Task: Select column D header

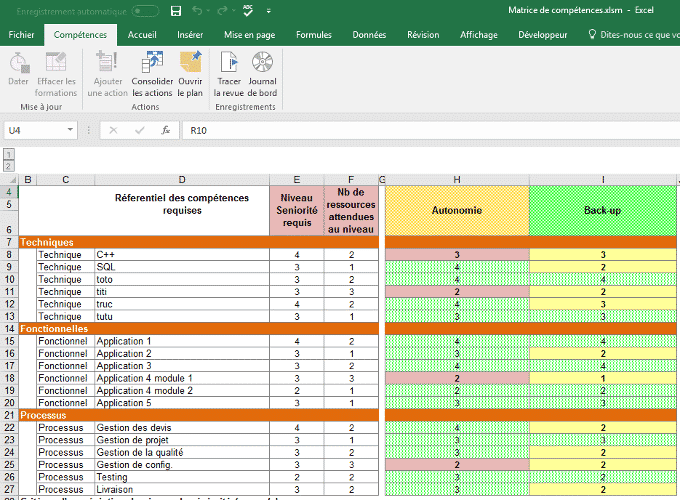Action: coord(182,180)
